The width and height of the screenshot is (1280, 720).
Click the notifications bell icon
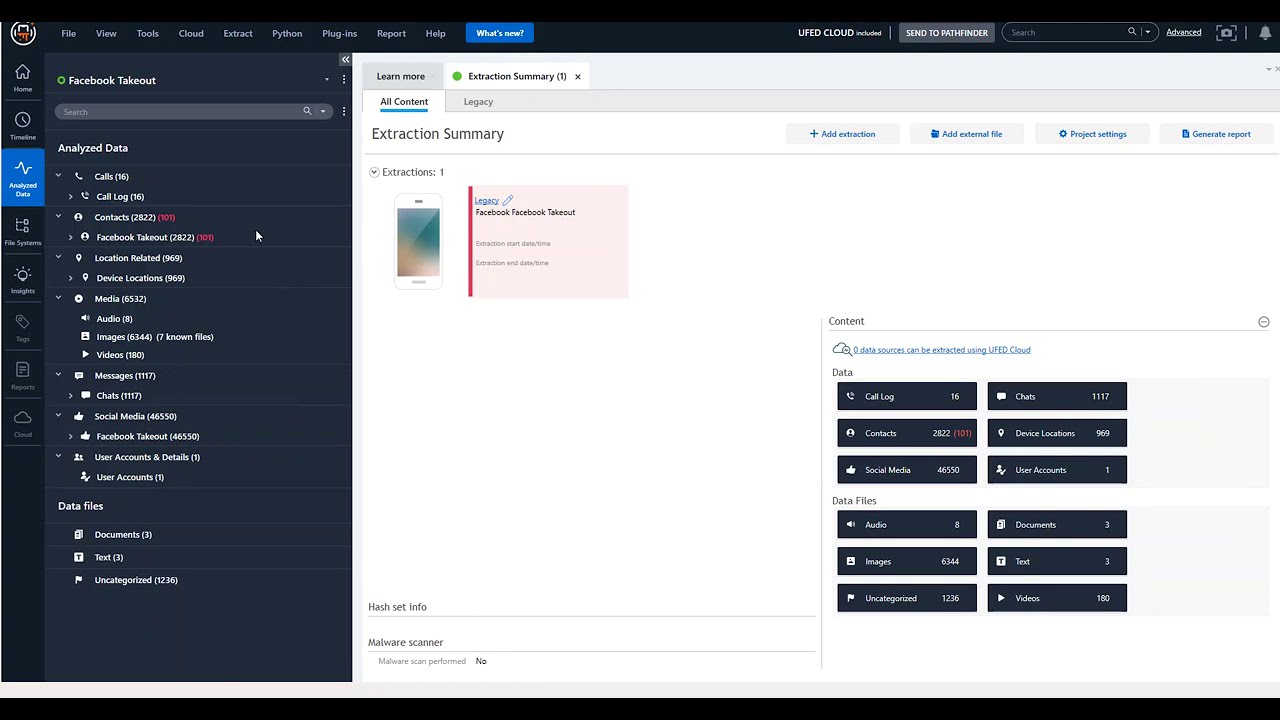1265,32
